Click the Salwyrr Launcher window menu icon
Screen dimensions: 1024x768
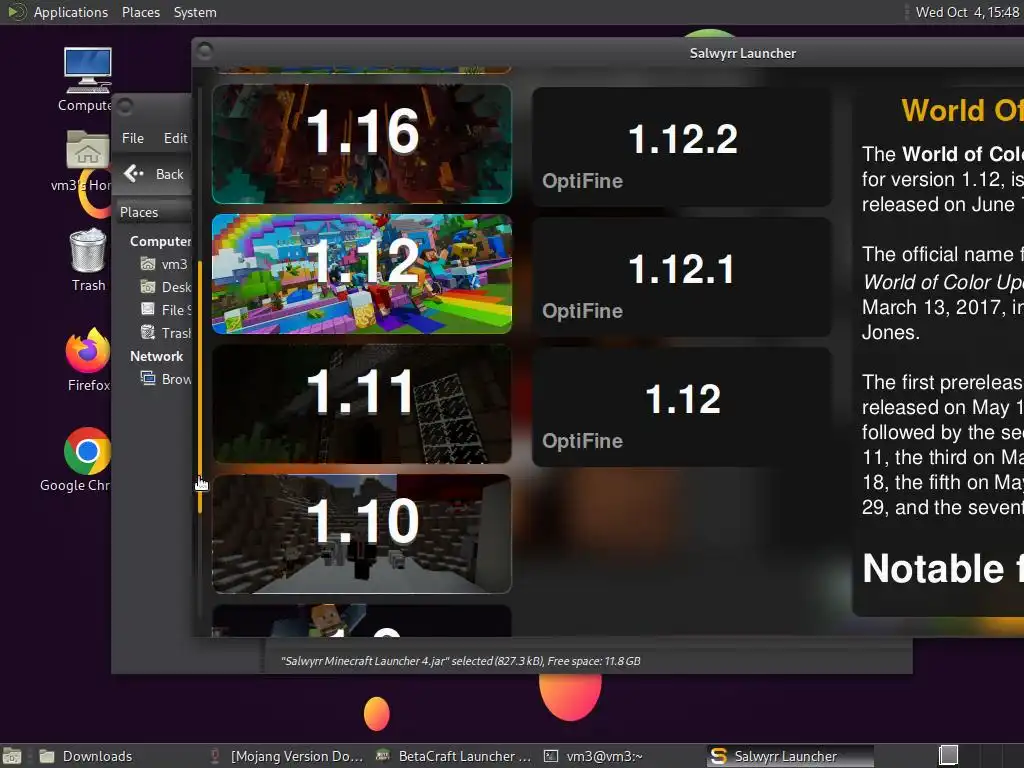(x=205, y=51)
